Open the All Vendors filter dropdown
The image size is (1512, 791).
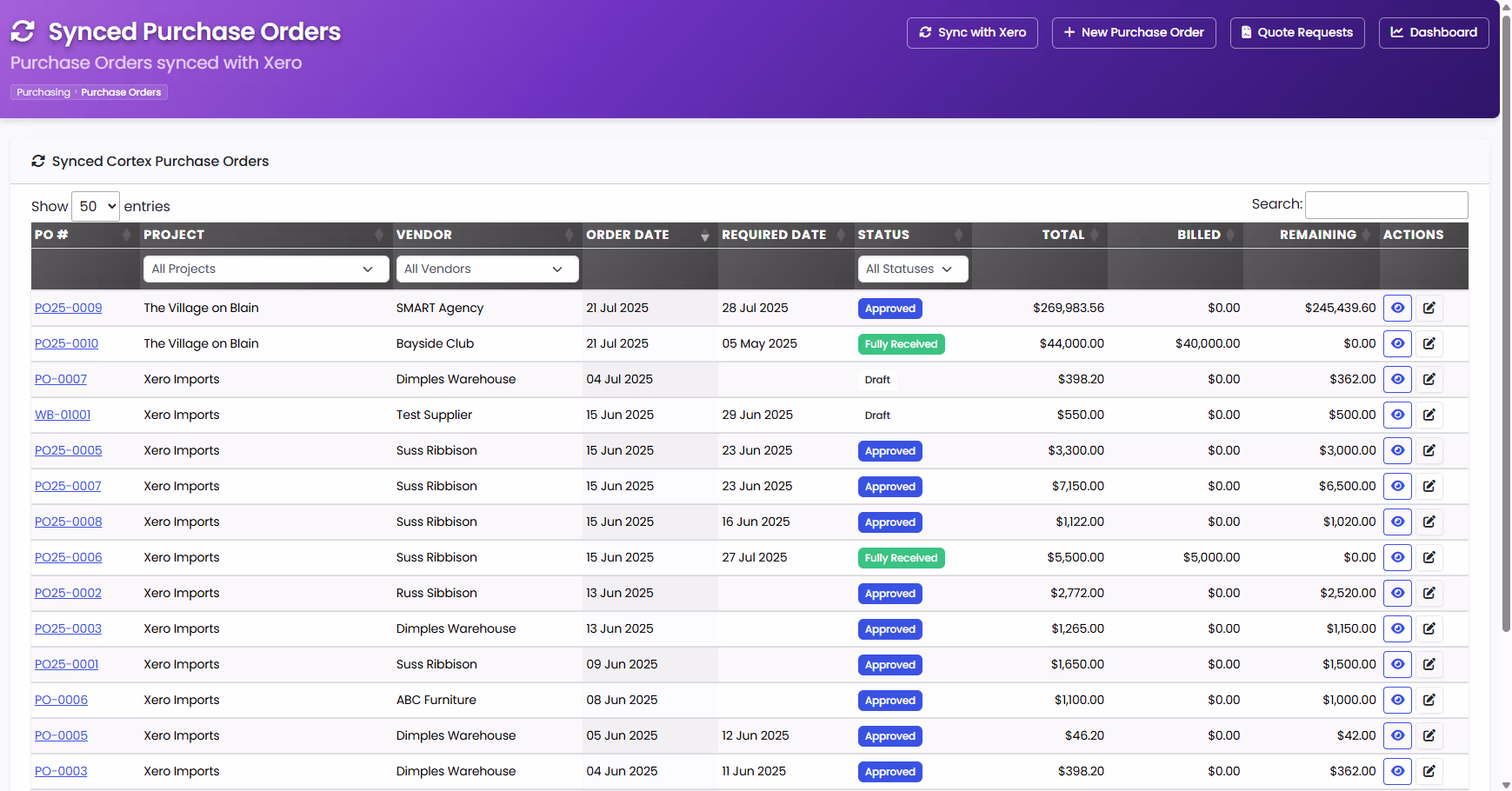pyautogui.click(x=488, y=269)
